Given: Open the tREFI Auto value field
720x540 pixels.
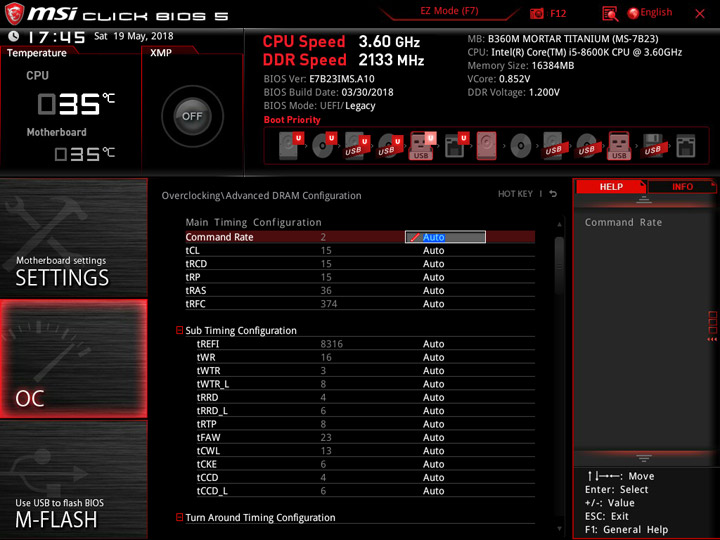Looking at the screenshot, I should (433, 344).
